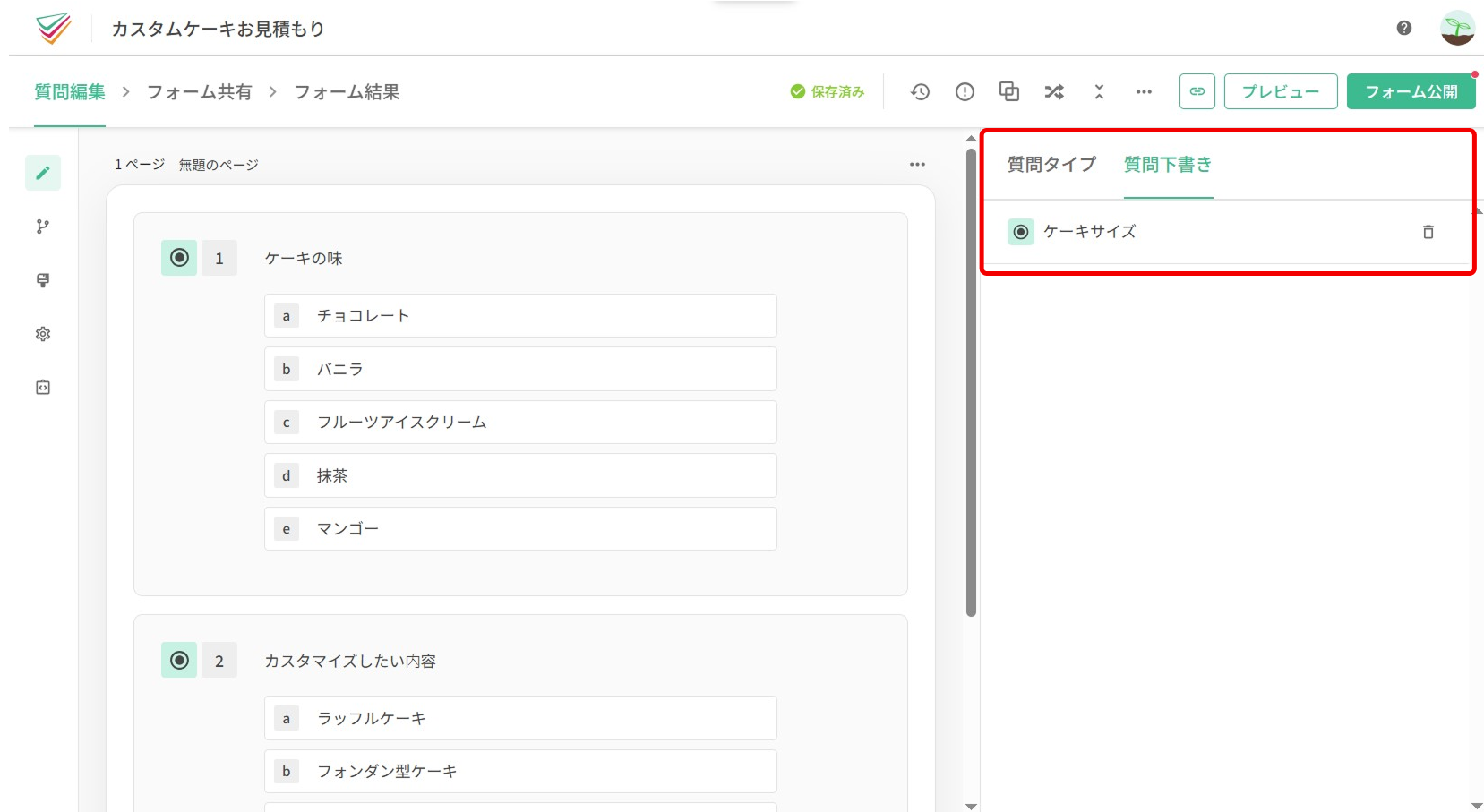Edit question title ケーキの味
The image size is (1484, 812).
tap(304, 258)
